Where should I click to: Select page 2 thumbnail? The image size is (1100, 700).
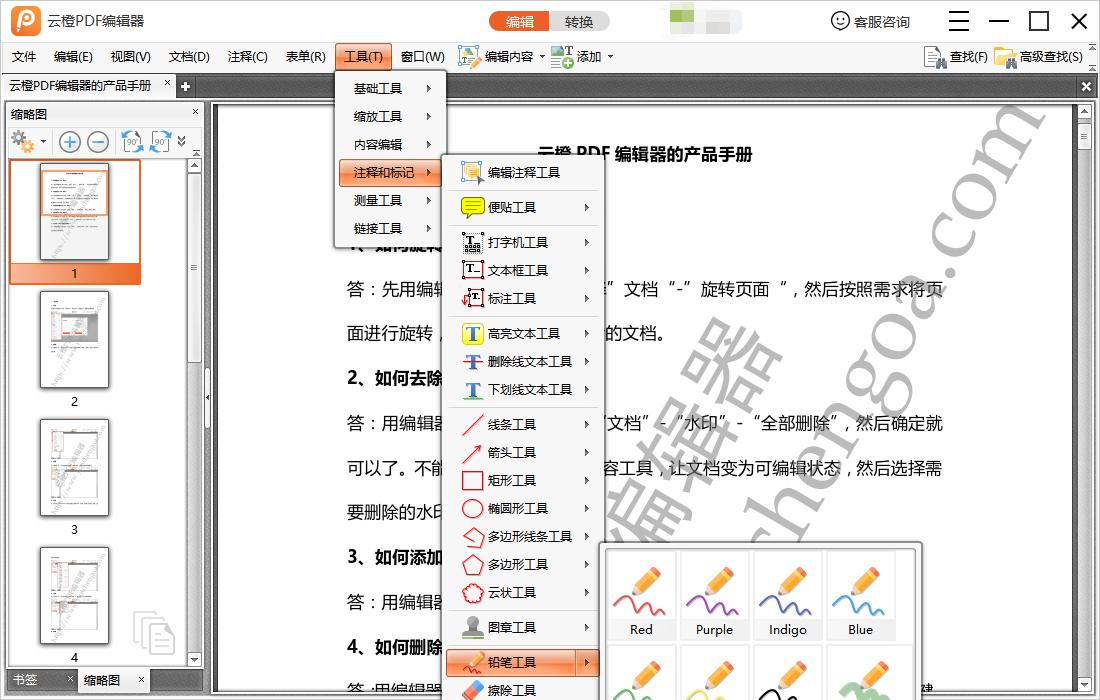(74, 340)
